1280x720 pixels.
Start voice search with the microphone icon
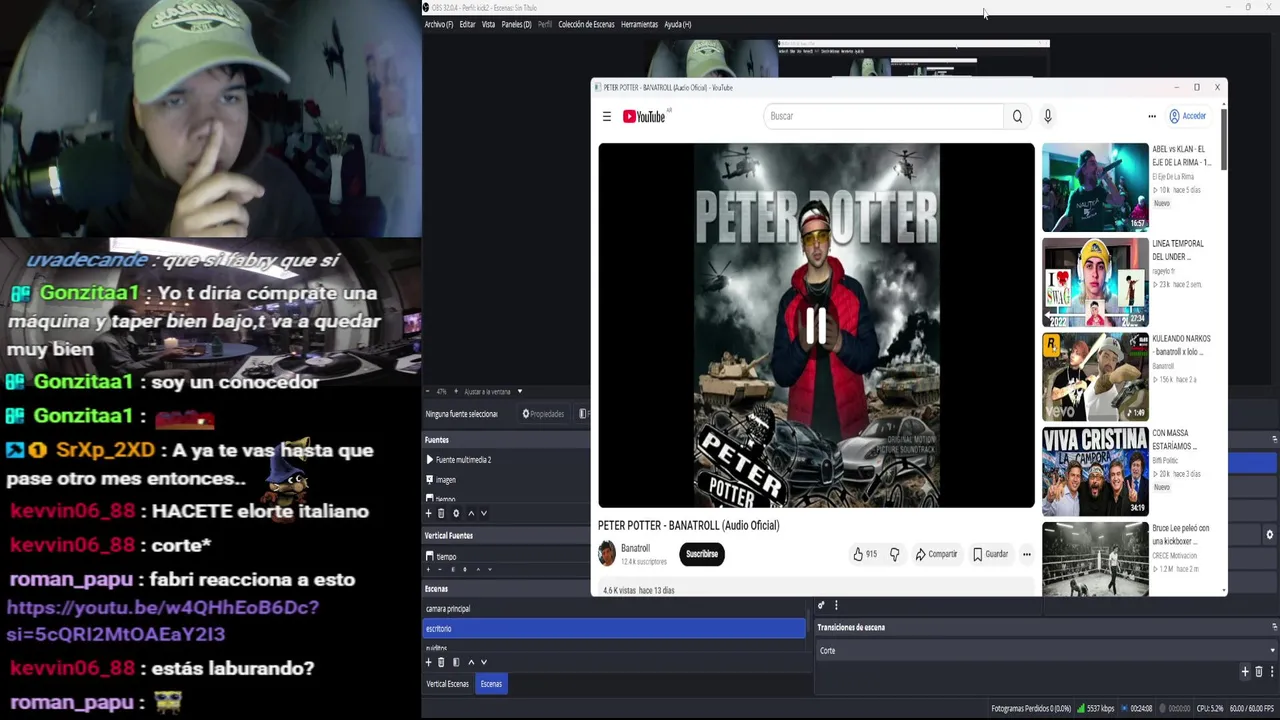click(x=1047, y=116)
